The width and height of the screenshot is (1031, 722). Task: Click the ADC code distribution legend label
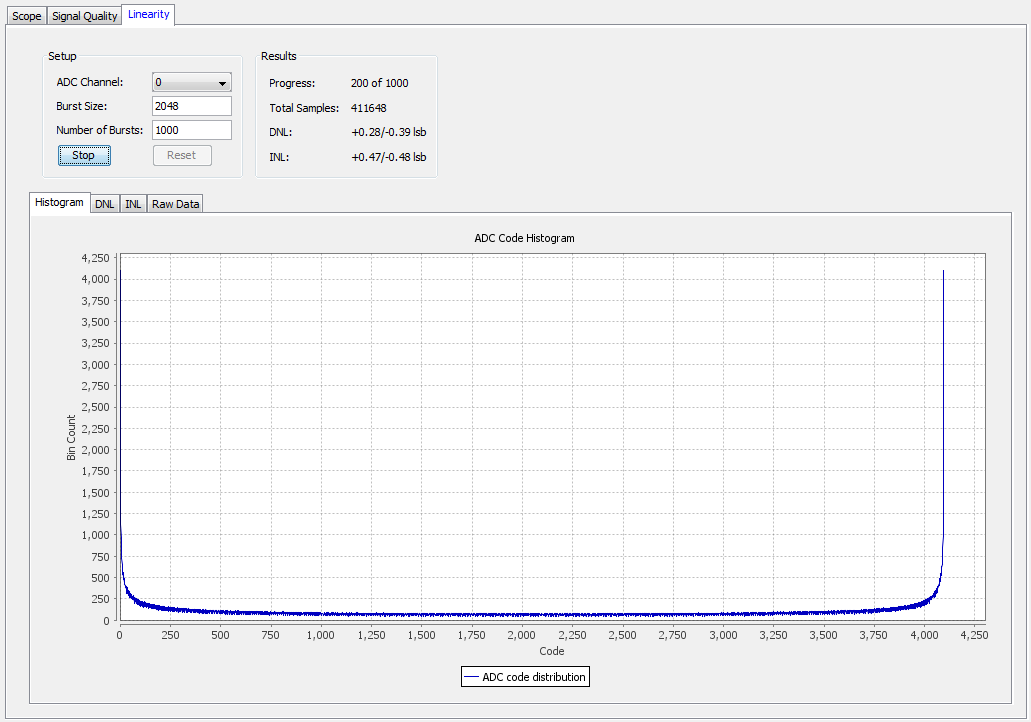(533, 677)
